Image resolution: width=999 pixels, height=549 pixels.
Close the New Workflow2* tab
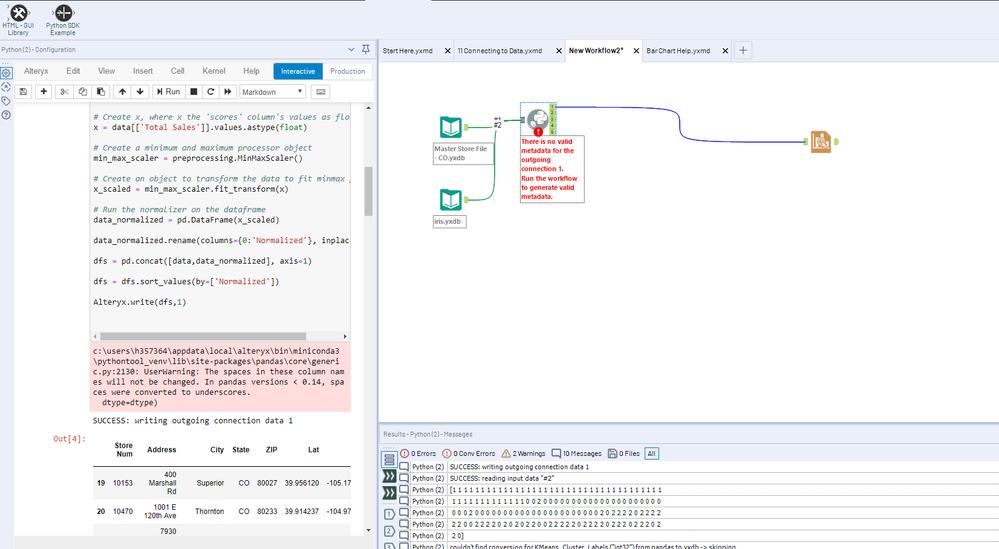(636, 51)
